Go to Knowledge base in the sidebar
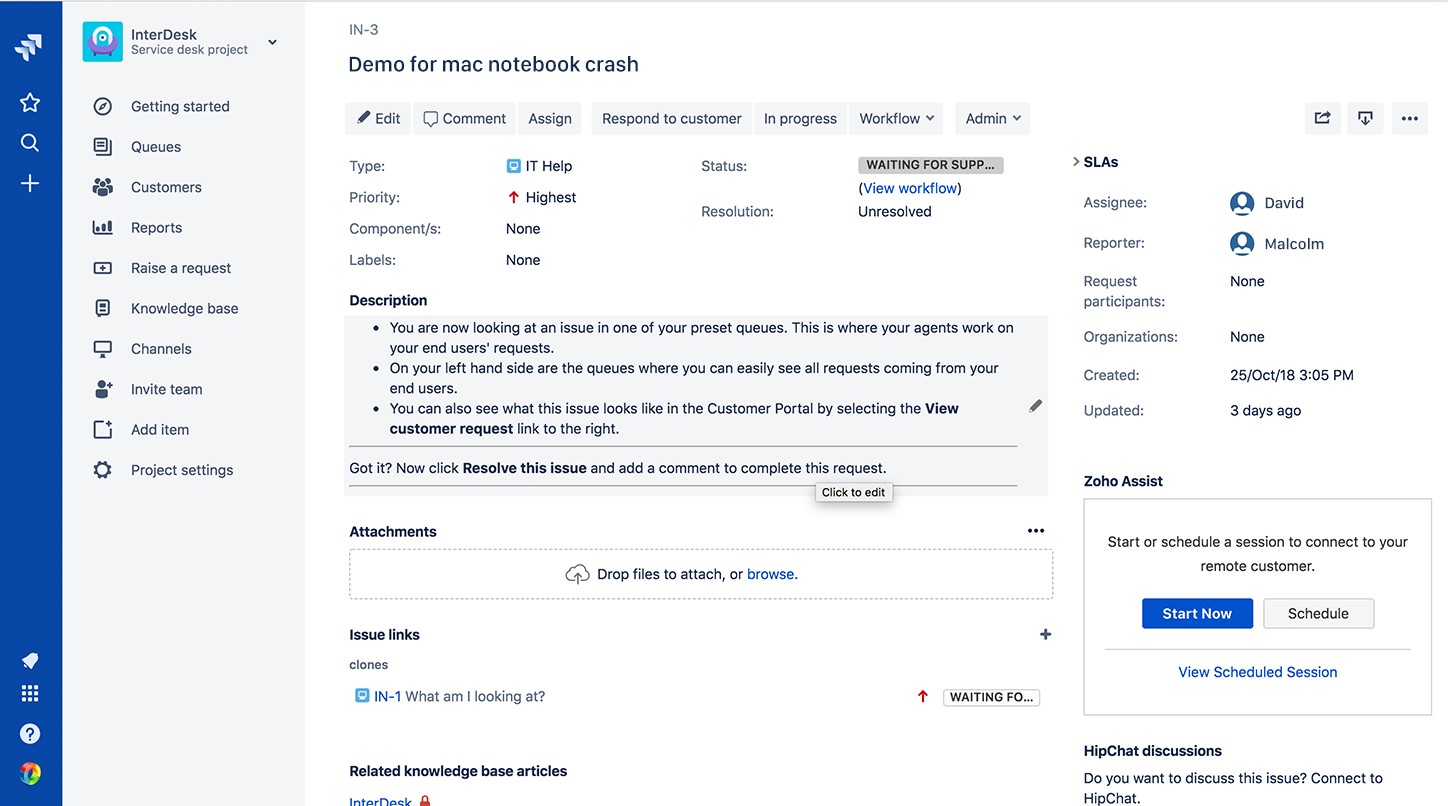1448x806 pixels. coord(184,308)
